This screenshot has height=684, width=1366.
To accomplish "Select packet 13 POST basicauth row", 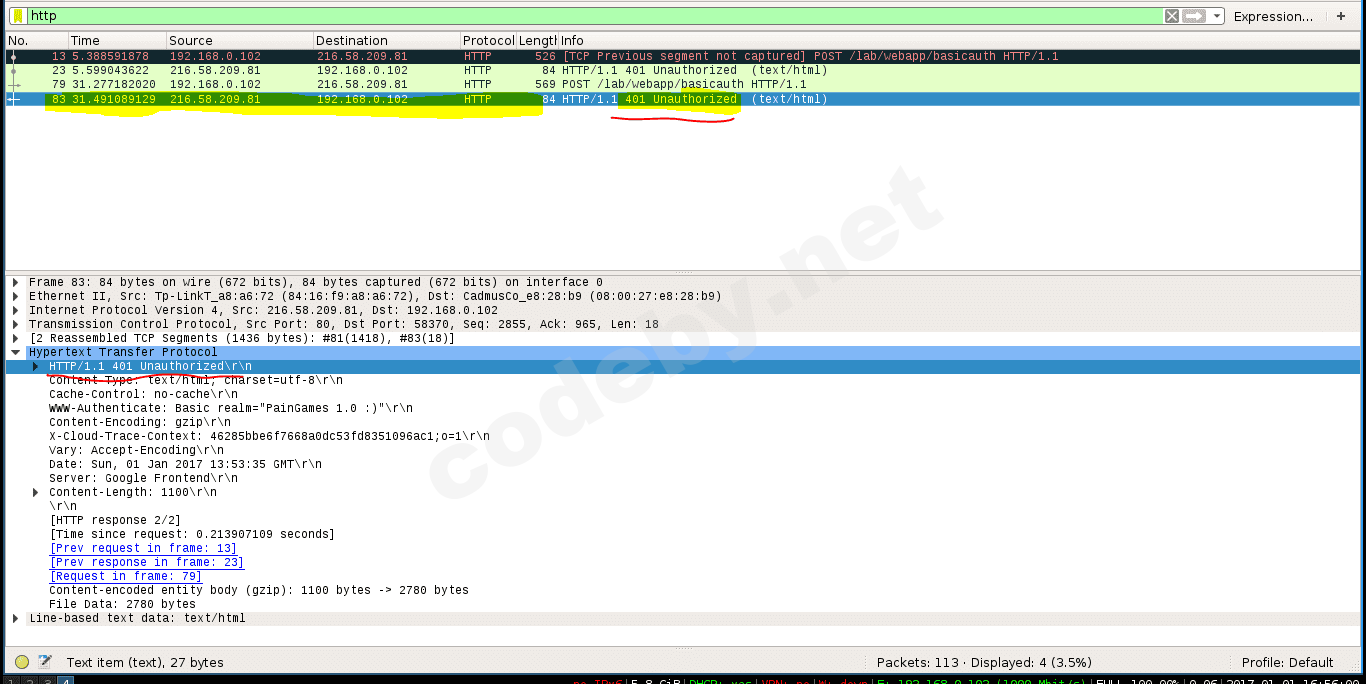I will 683,57.
